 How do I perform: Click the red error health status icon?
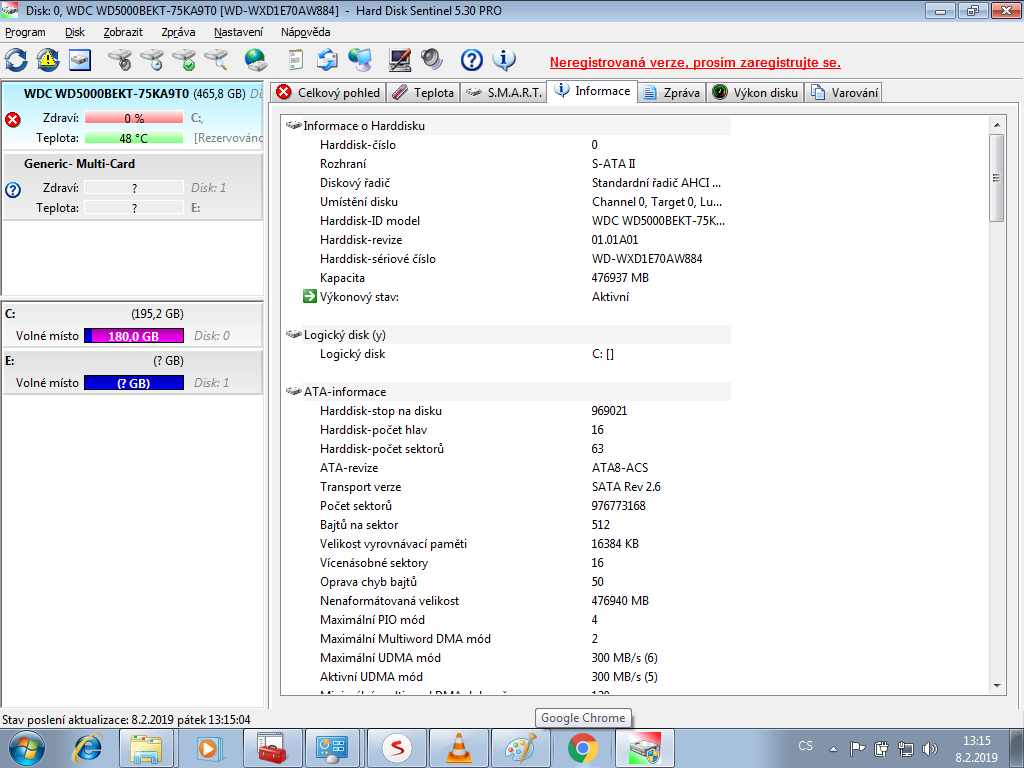point(12,120)
